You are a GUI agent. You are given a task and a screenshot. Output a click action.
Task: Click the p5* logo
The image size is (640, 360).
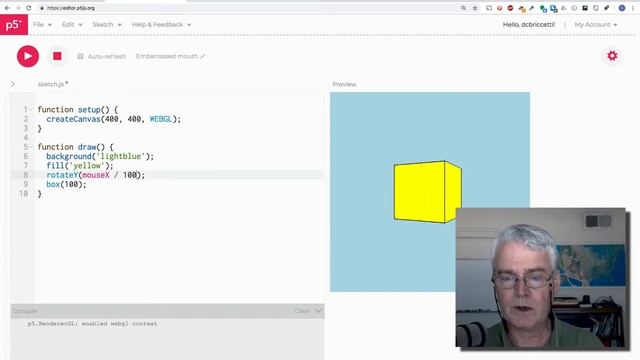14,24
